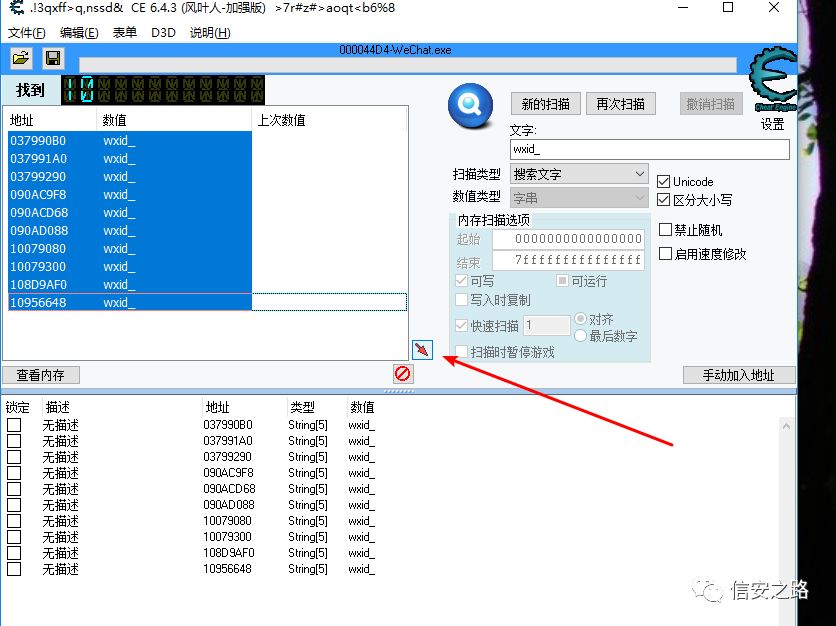Screen dimensions: 836x626
Task: Copy selected addresses with red arrow icon
Action: (422, 350)
